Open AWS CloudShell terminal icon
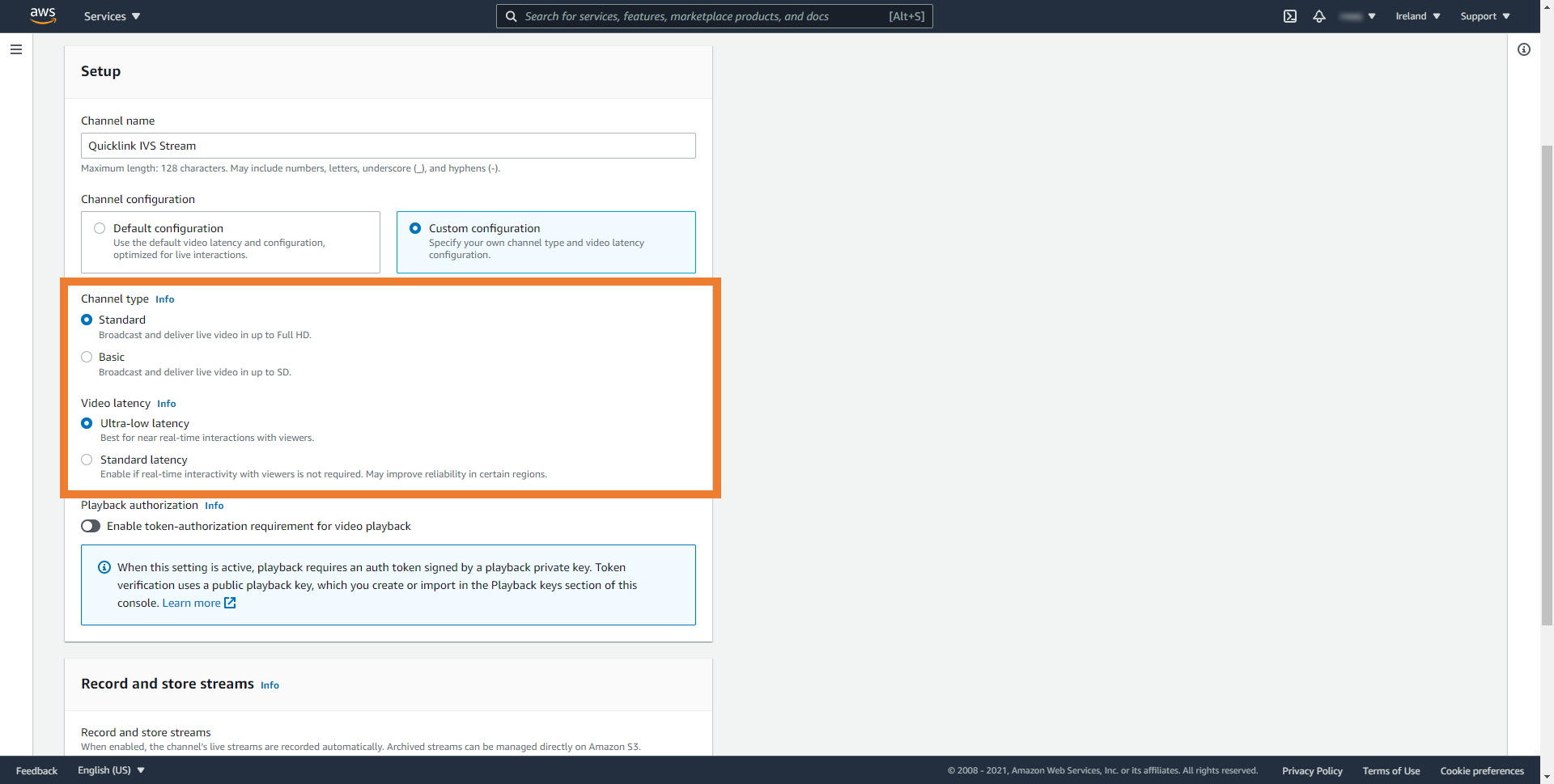 [x=1290, y=16]
